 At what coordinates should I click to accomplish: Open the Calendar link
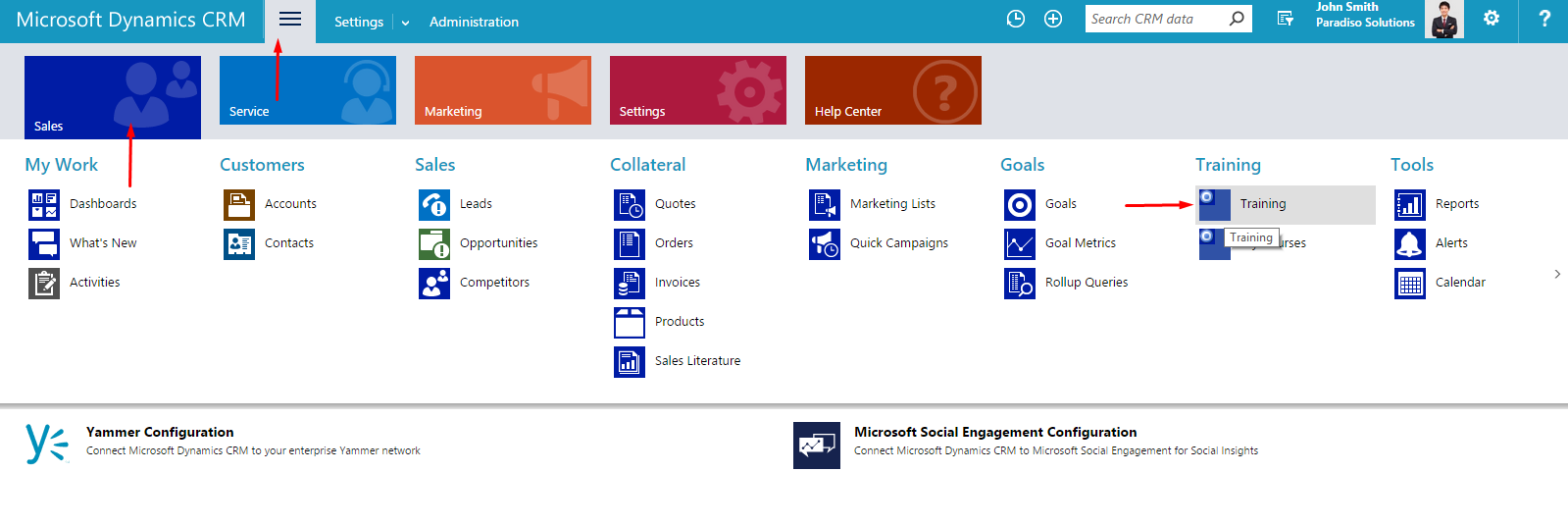[1460, 283]
